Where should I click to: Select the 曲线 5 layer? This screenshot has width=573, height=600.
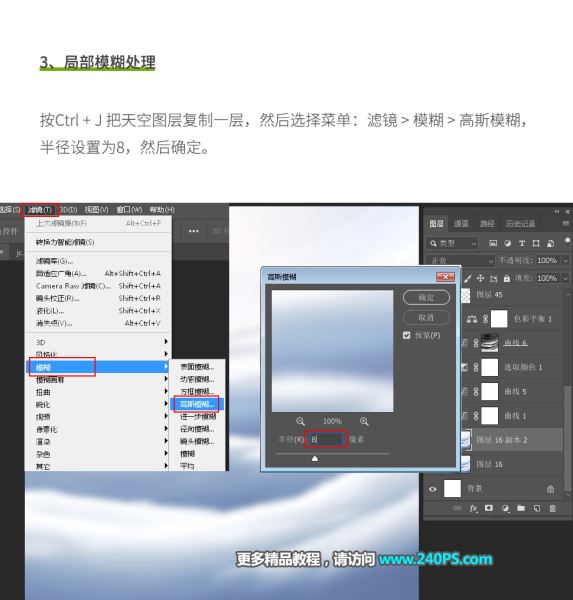coord(511,391)
